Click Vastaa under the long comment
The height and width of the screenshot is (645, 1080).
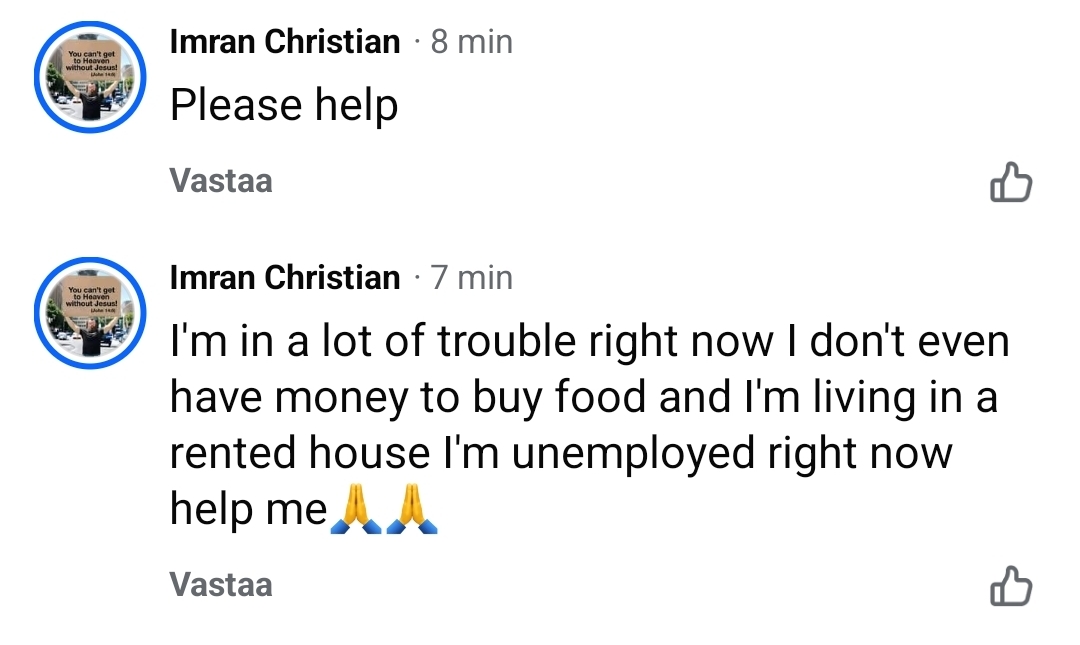tap(221, 584)
